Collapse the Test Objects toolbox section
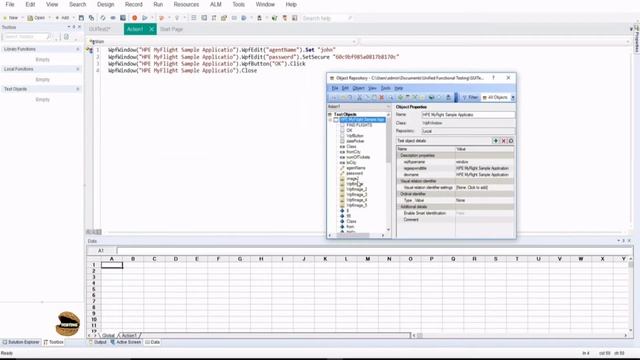 (78, 89)
